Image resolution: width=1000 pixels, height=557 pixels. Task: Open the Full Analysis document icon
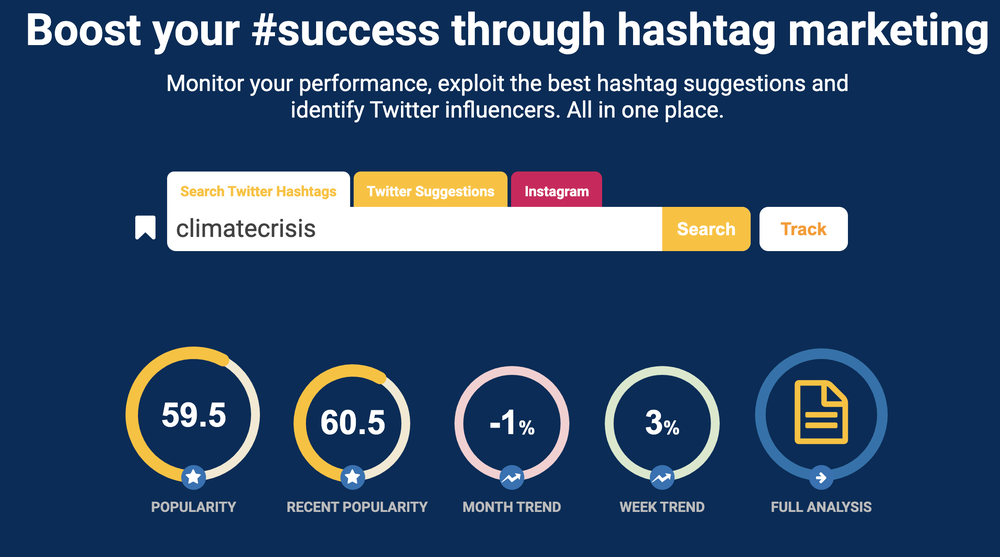pos(820,411)
